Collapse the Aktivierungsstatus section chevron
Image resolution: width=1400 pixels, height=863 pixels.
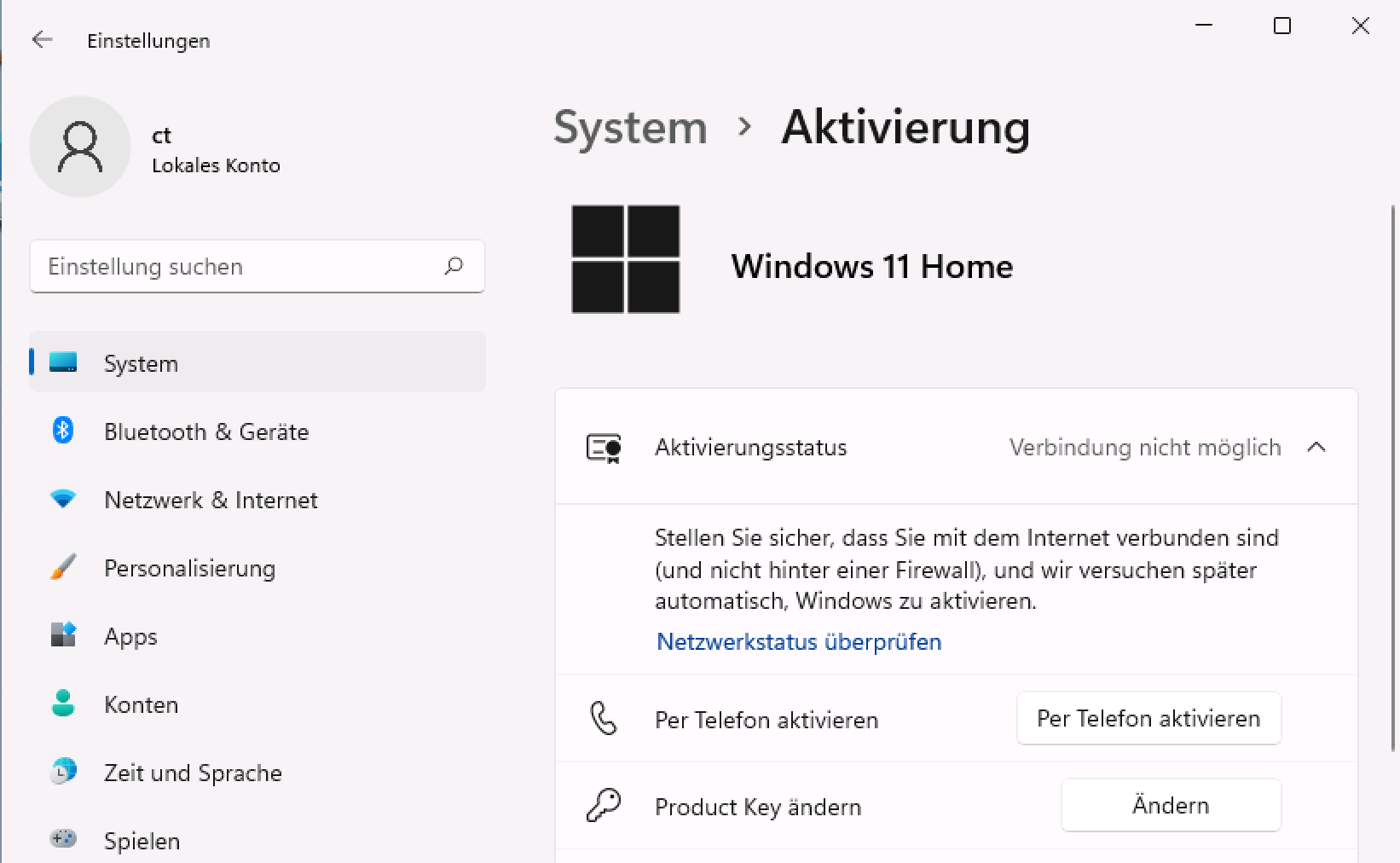1316,447
